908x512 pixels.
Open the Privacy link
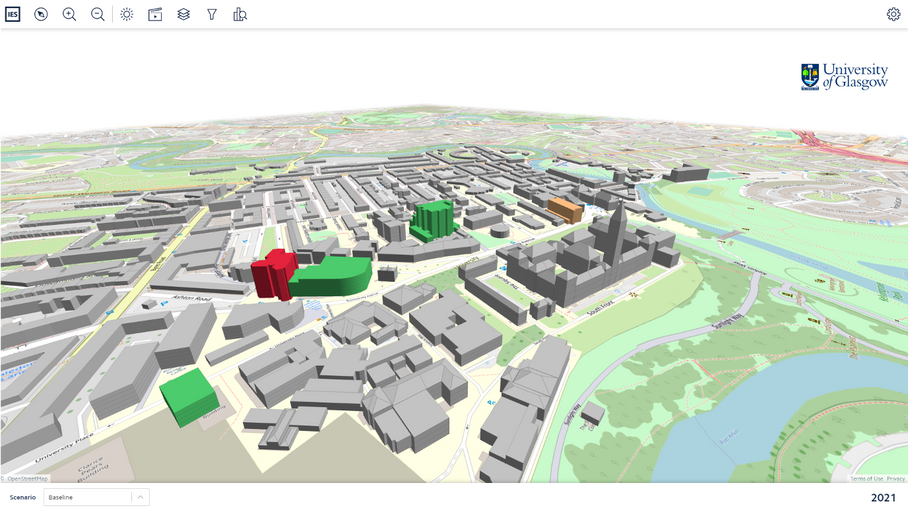point(895,479)
